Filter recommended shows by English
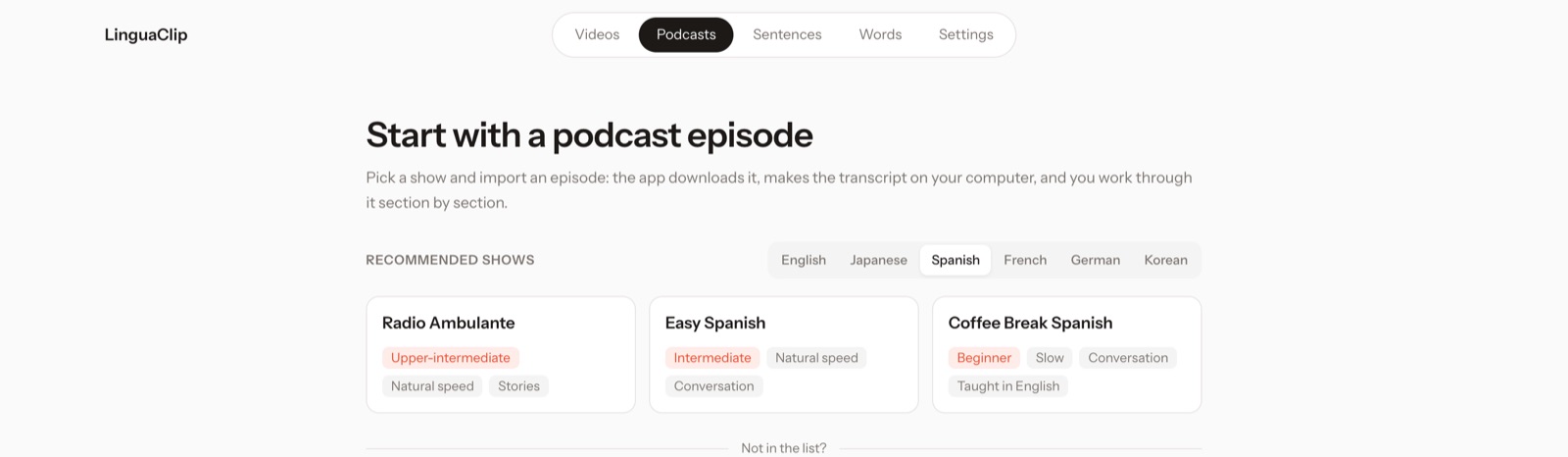Image resolution: width=1568 pixels, height=457 pixels. pyautogui.click(x=804, y=260)
